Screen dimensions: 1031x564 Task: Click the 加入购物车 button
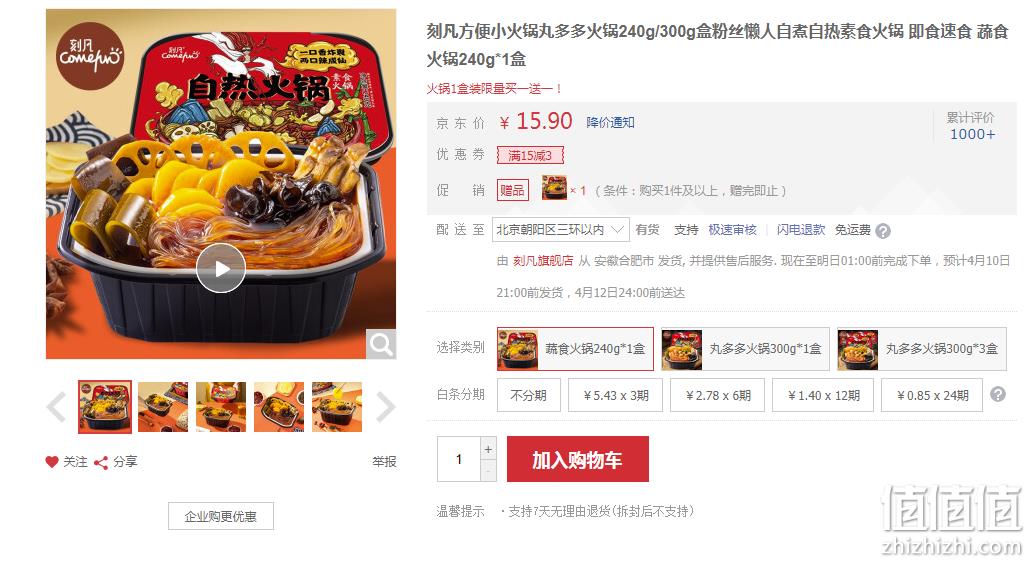tap(577, 459)
